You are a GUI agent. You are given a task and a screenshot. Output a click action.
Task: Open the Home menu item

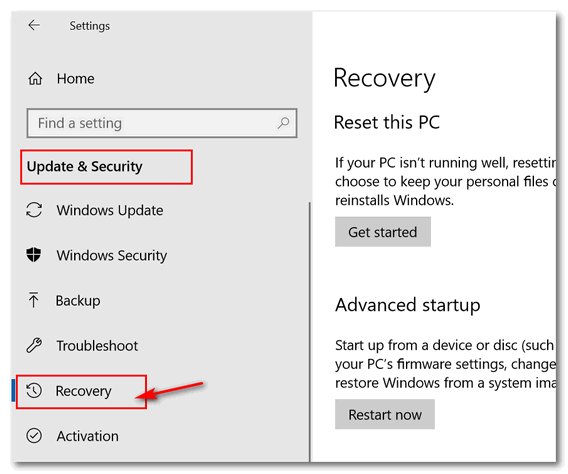(75, 79)
